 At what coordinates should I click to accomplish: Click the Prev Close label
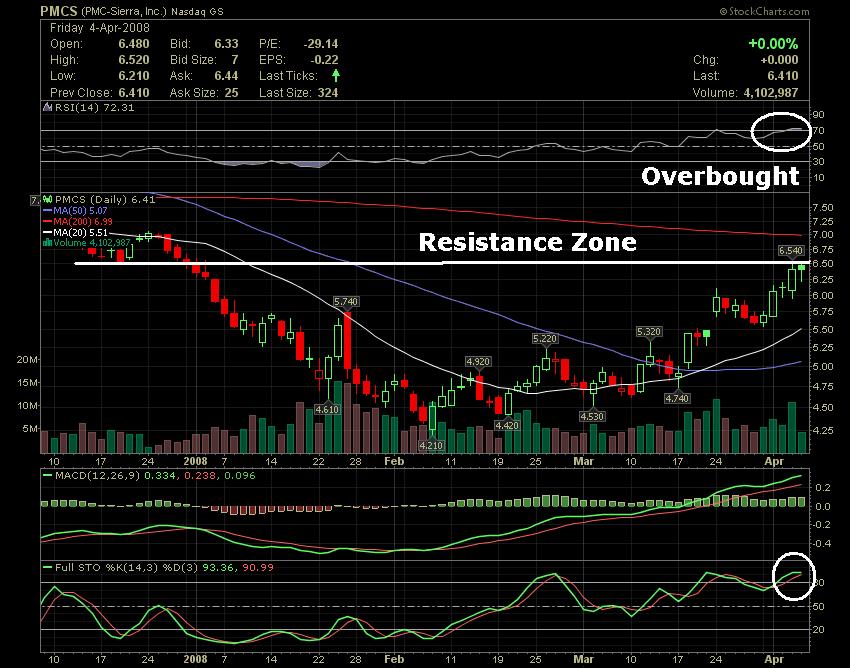81,92
